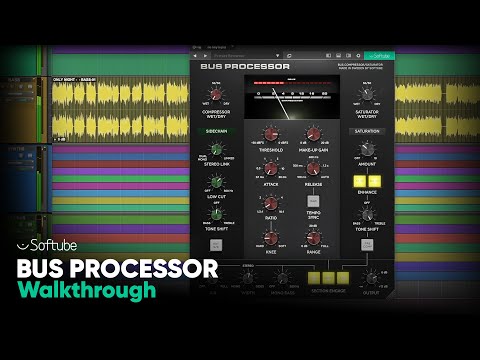Adjust the saturation Tone Shift grey knob
Screen dimensions: 480x360
point(367,215)
